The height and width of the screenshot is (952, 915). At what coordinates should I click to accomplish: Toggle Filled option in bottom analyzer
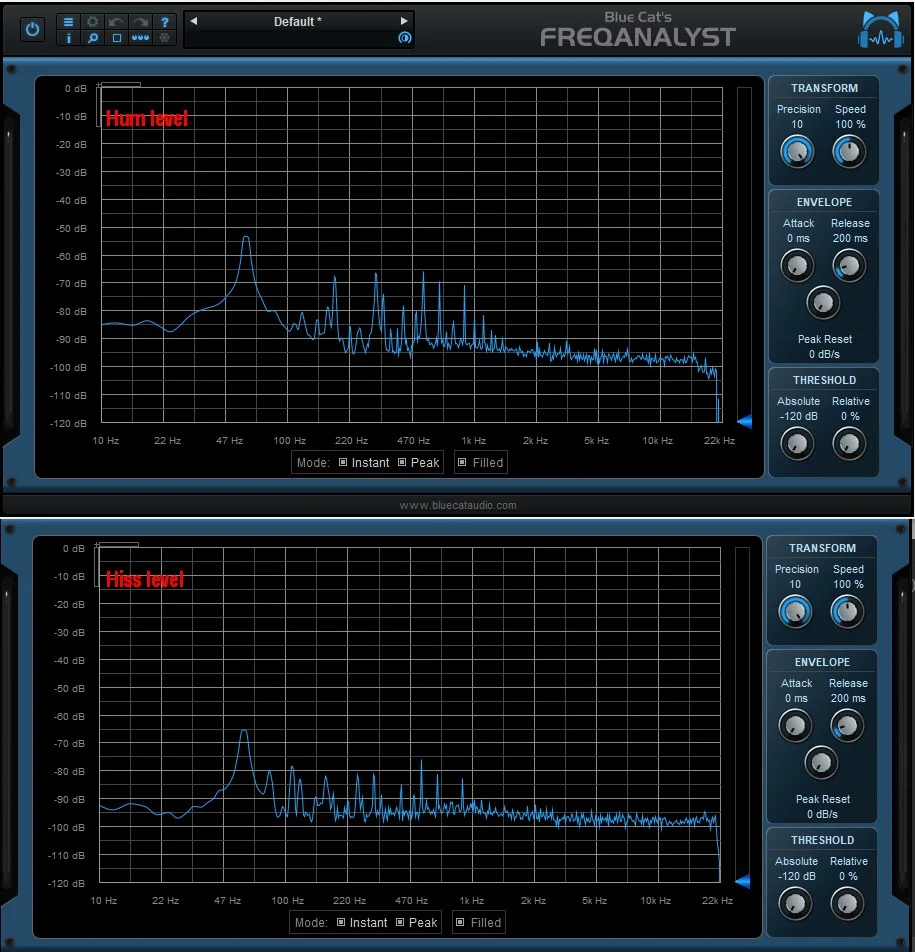[478, 923]
